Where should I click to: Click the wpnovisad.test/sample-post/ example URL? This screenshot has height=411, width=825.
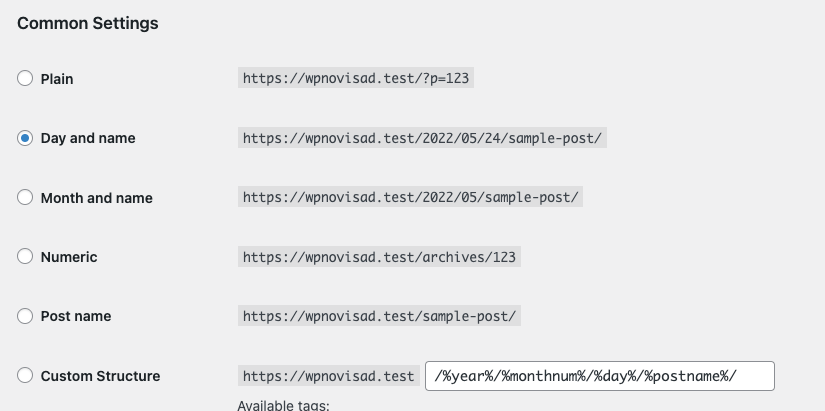379,316
